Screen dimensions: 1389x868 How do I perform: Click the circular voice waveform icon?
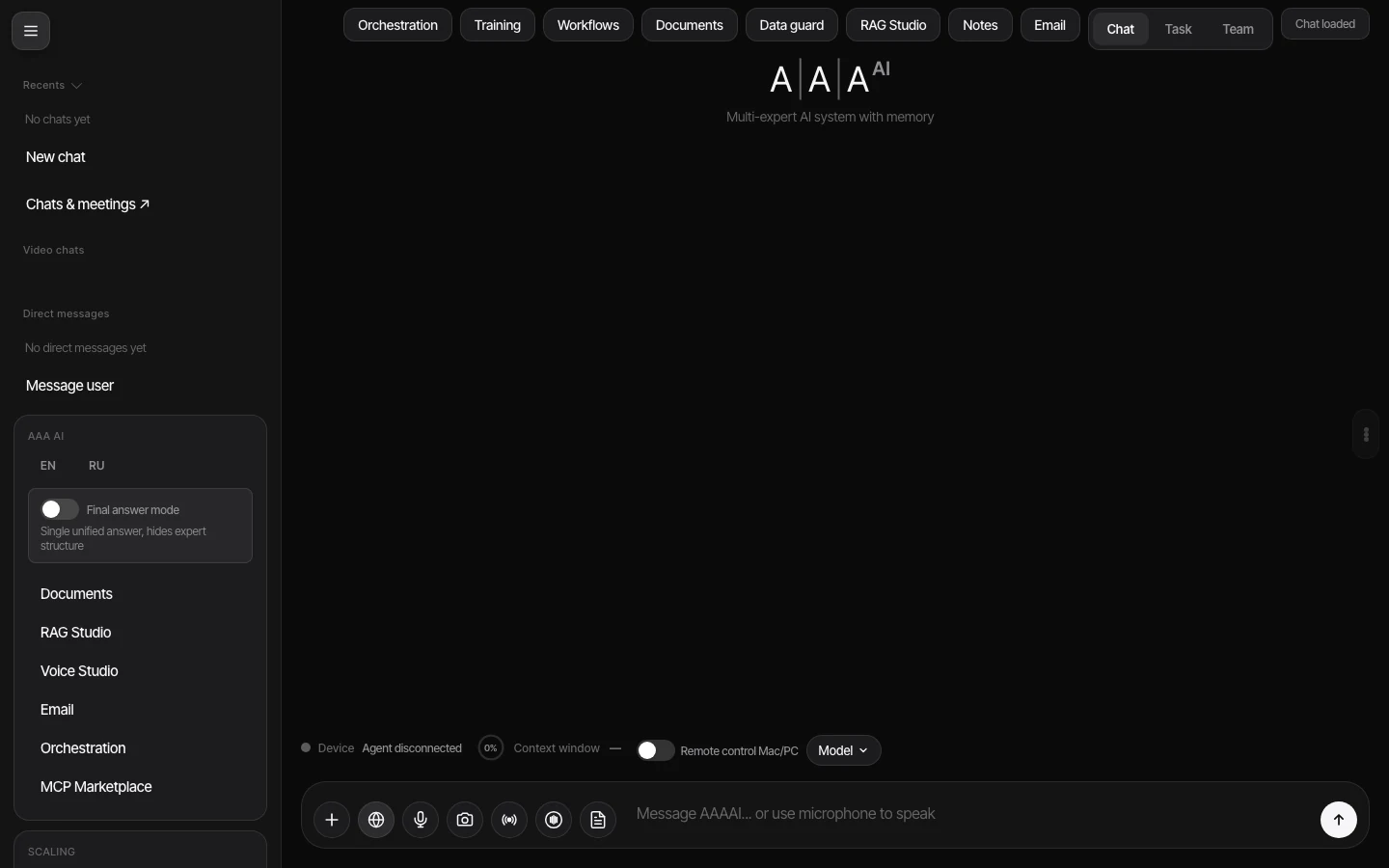click(x=554, y=820)
